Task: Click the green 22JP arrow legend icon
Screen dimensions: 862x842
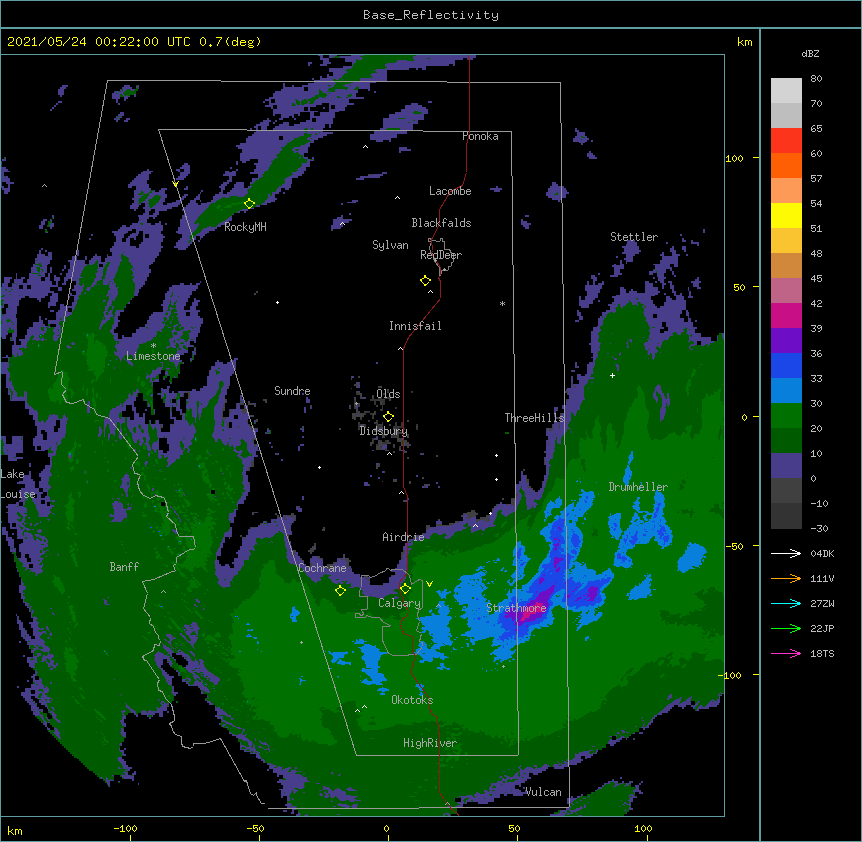Action: point(786,628)
